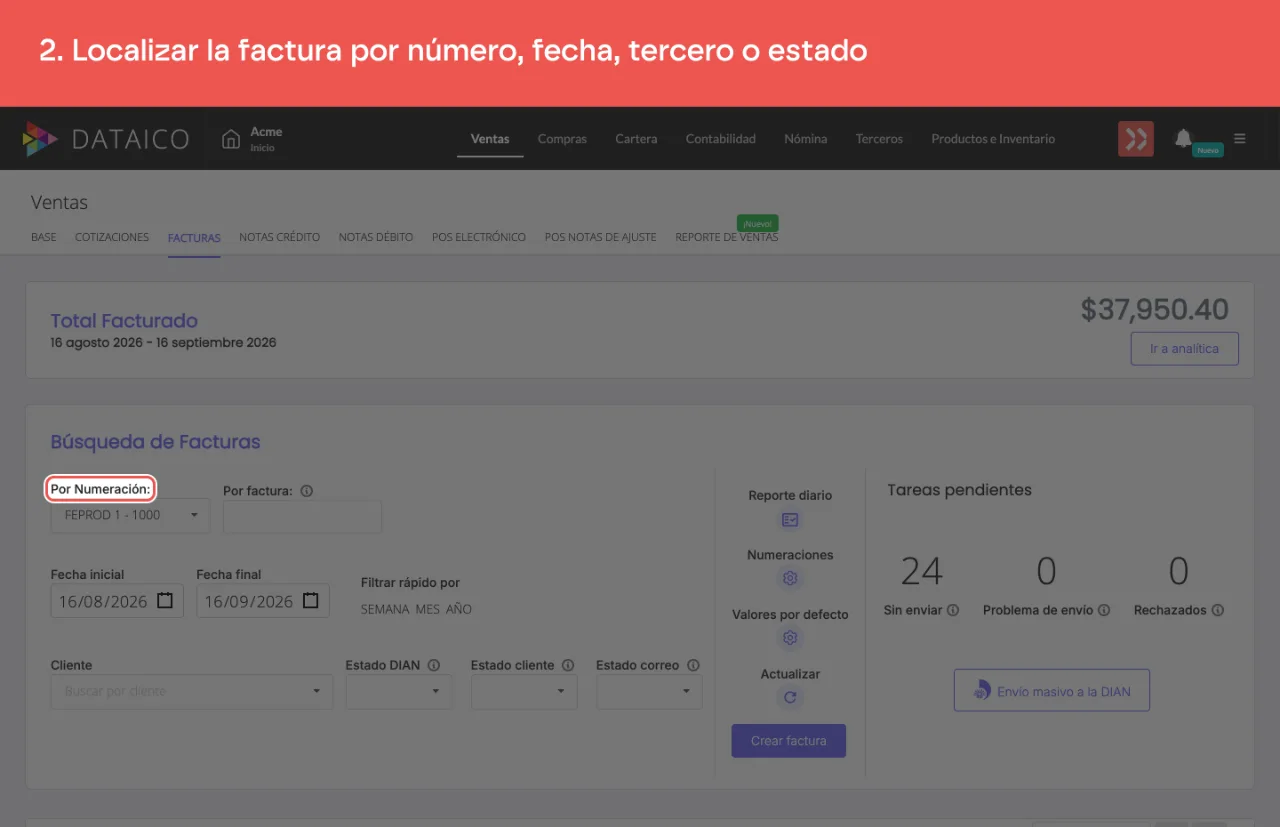Open the Reporte de Ventas tab
The height and width of the screenshot is (827, 1280).
coord(726,238)
